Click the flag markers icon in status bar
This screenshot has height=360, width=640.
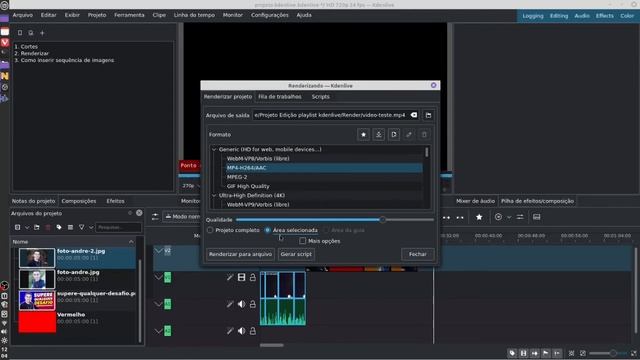(x=546, y=353)
